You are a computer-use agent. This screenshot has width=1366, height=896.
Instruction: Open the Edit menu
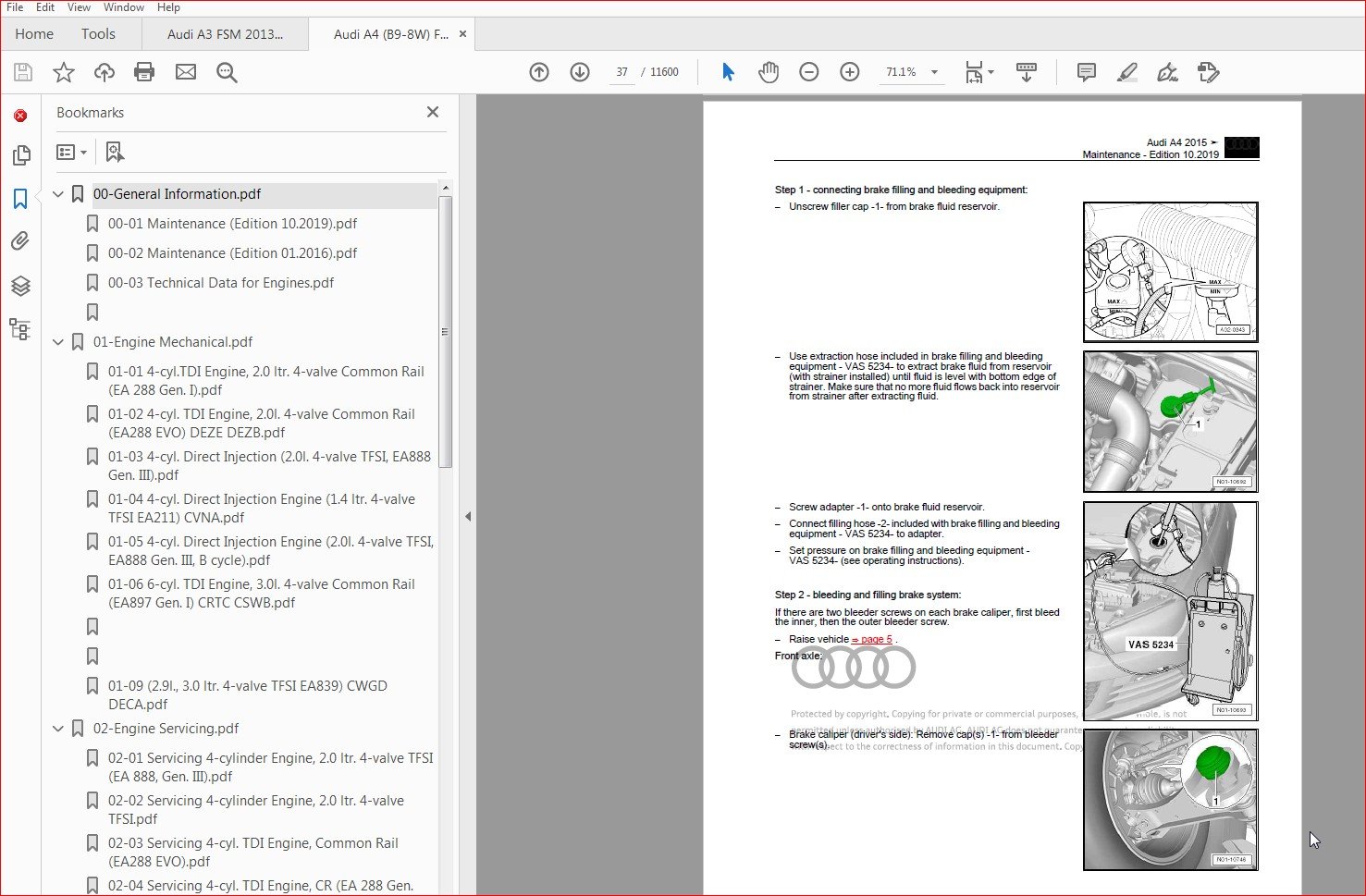point(45,7)
